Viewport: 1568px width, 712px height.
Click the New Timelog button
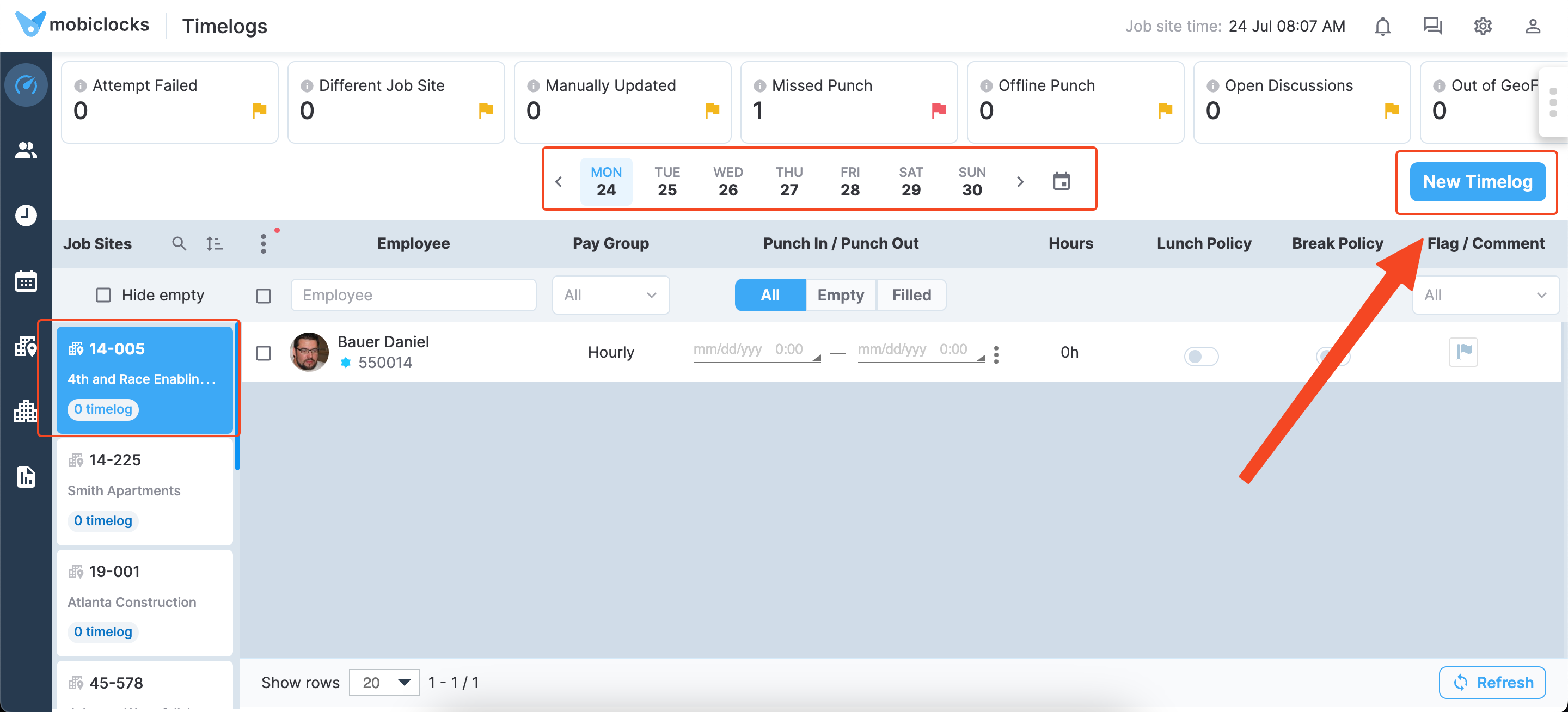[x=1477, y=181]
